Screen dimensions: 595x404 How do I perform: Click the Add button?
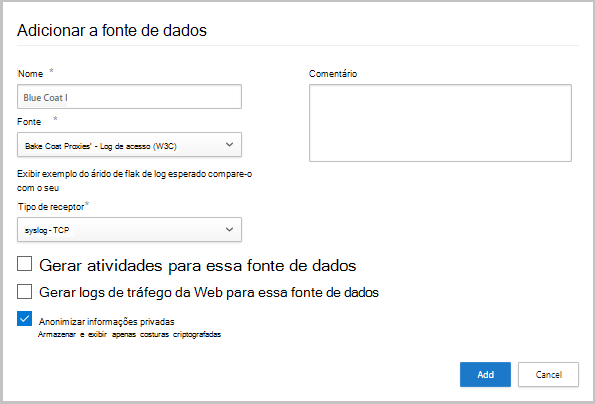[x=485, y=374]
